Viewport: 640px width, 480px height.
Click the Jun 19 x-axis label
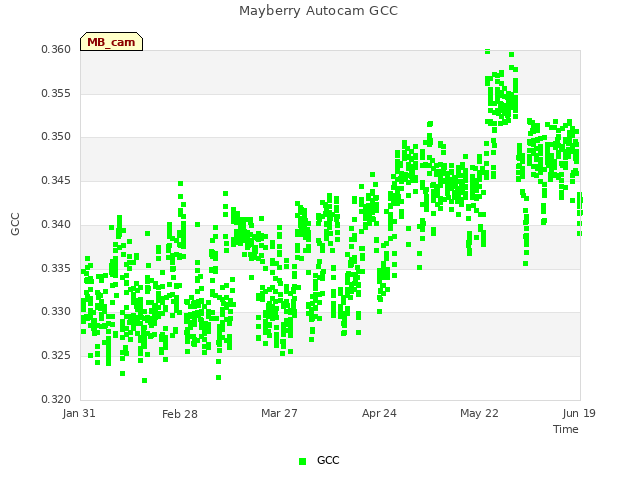click(579, 413)
